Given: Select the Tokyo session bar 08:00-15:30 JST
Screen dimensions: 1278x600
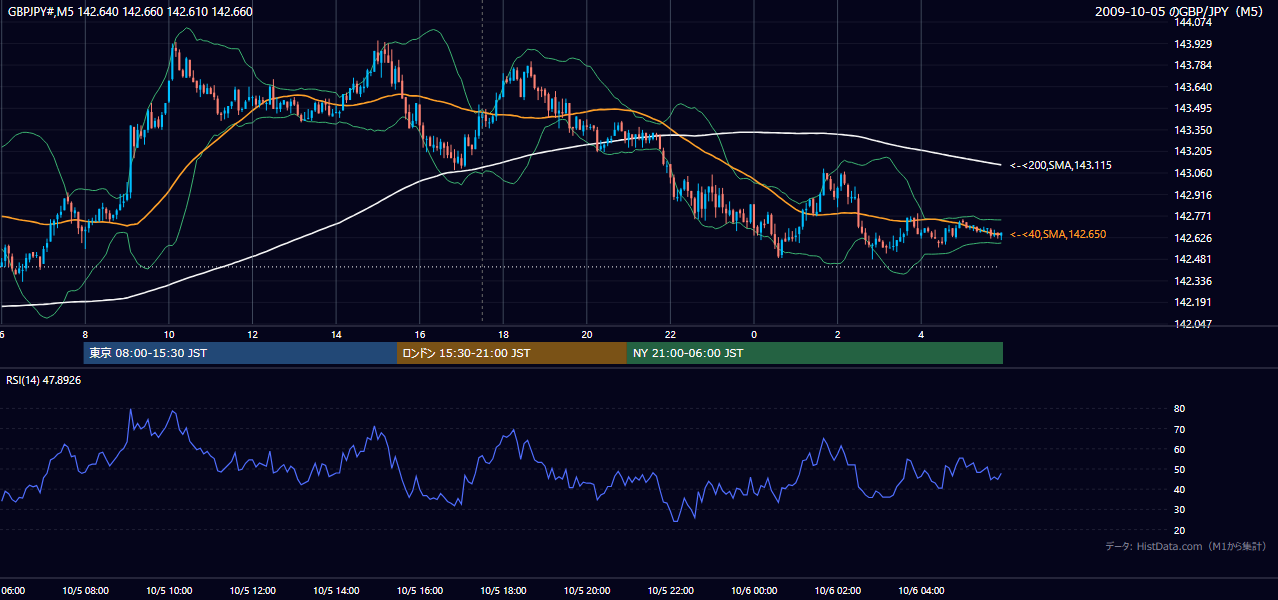Looking at the screenshot, I should click(x=240, y=353).
